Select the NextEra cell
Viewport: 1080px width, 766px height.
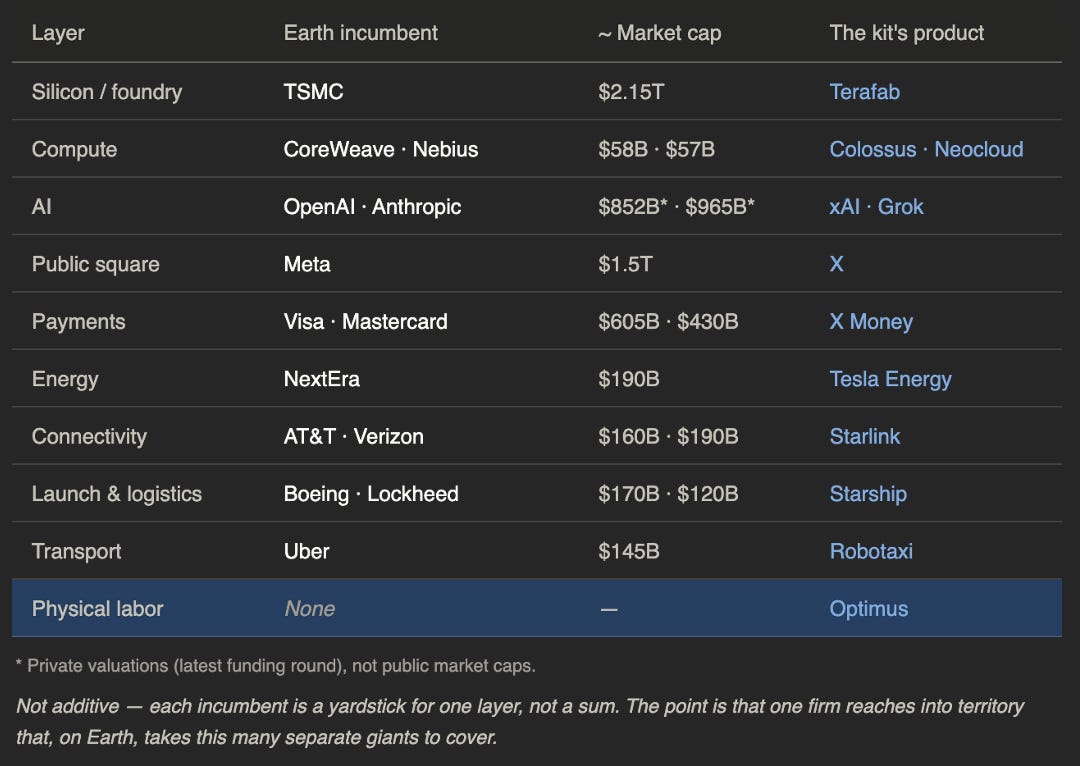322,379
